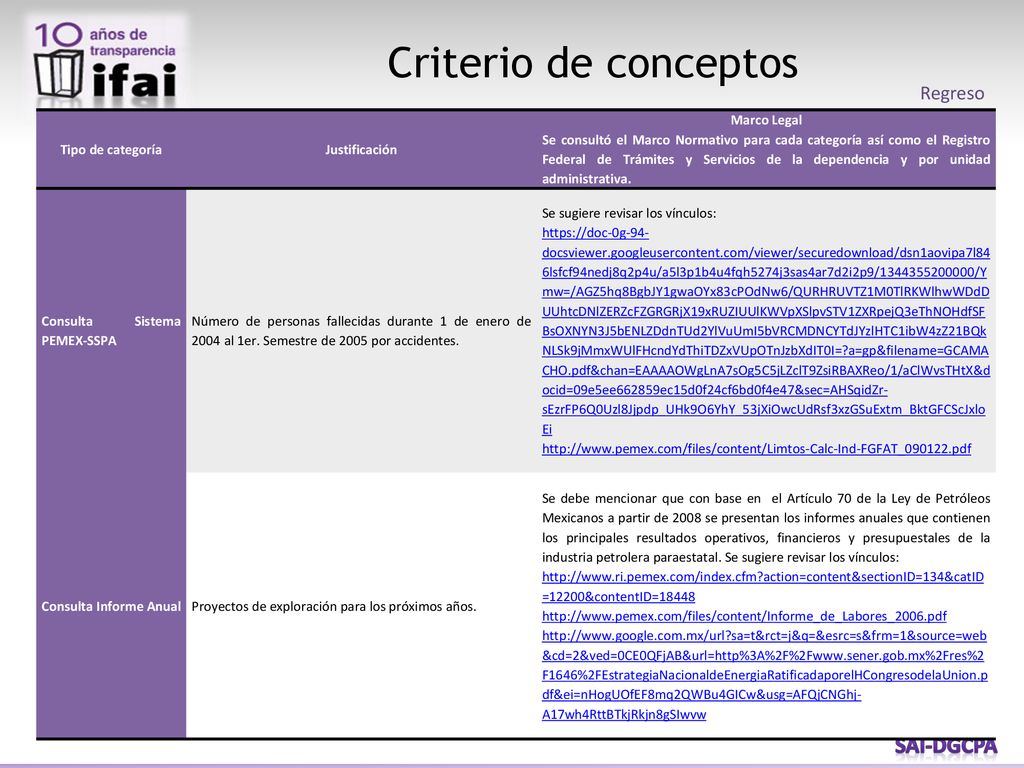Image resolution: width=1024 pixels, height=768 pixels.
Task: Open the Informe_de_Labores_2006.pdf link
Action: coord(744,616)
